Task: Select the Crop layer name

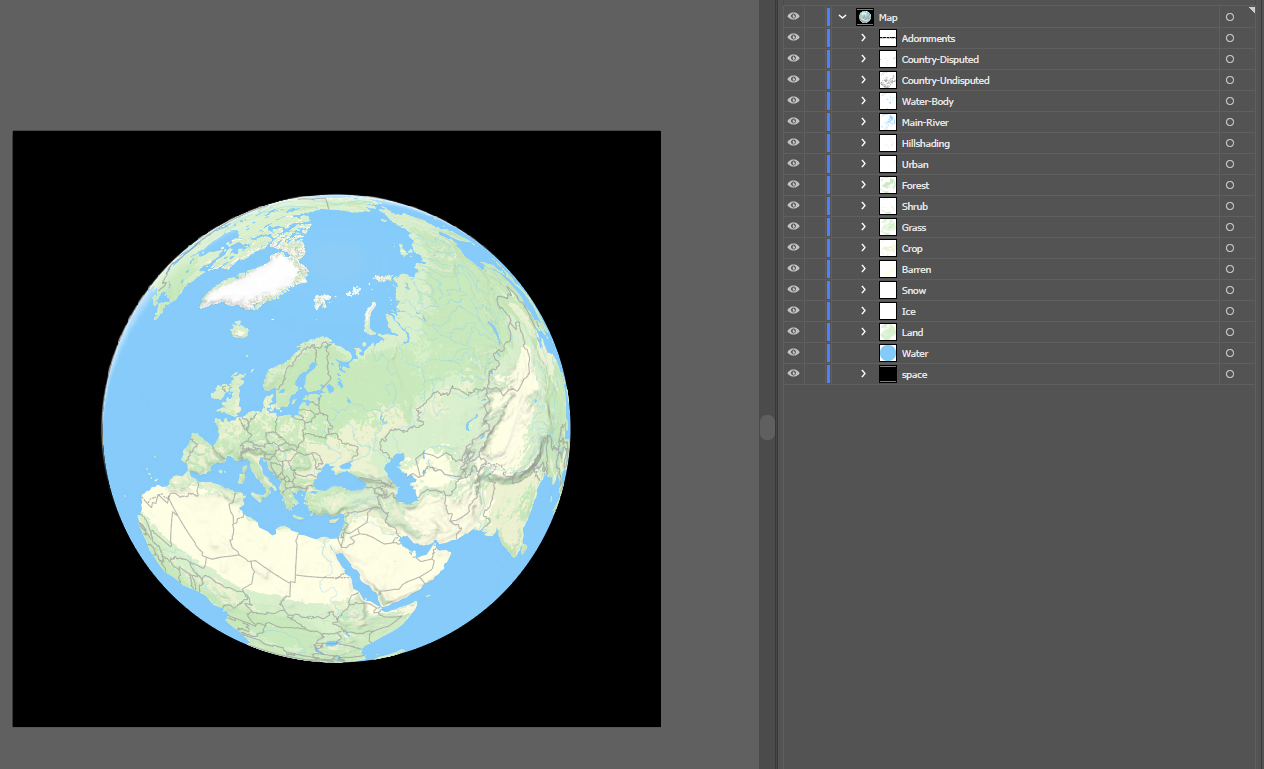Action: 912,249
